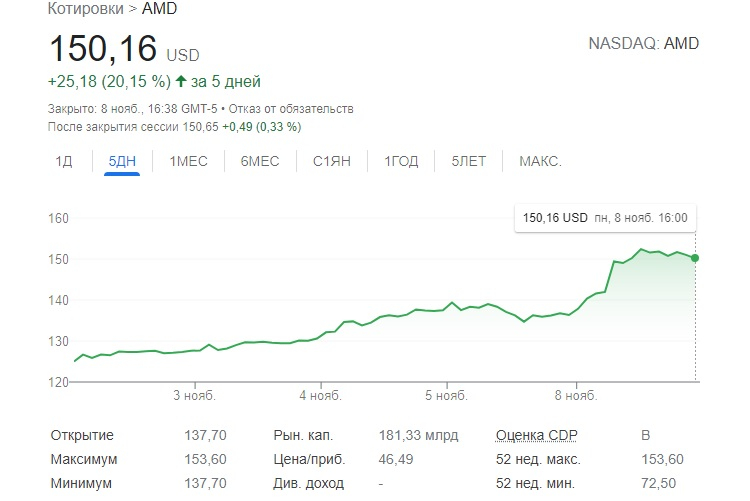Open the Котировки breadcrumb link
This screenshot has width=750, height=501.
coord(86,9)
